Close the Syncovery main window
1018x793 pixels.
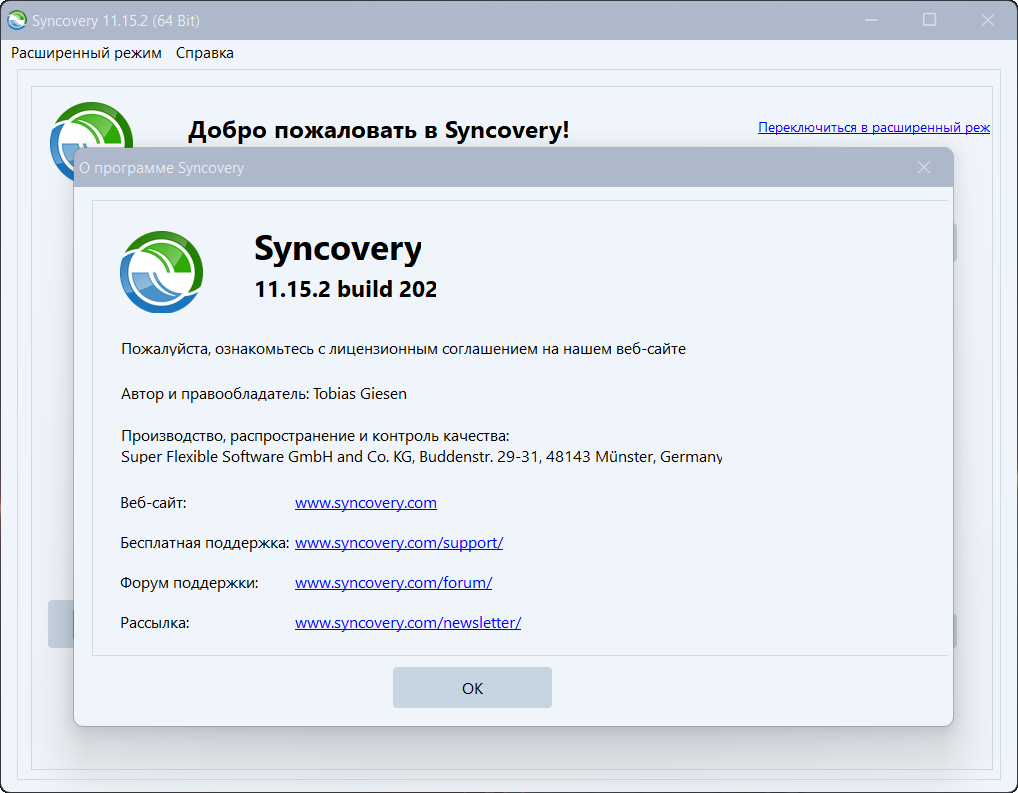987,20
